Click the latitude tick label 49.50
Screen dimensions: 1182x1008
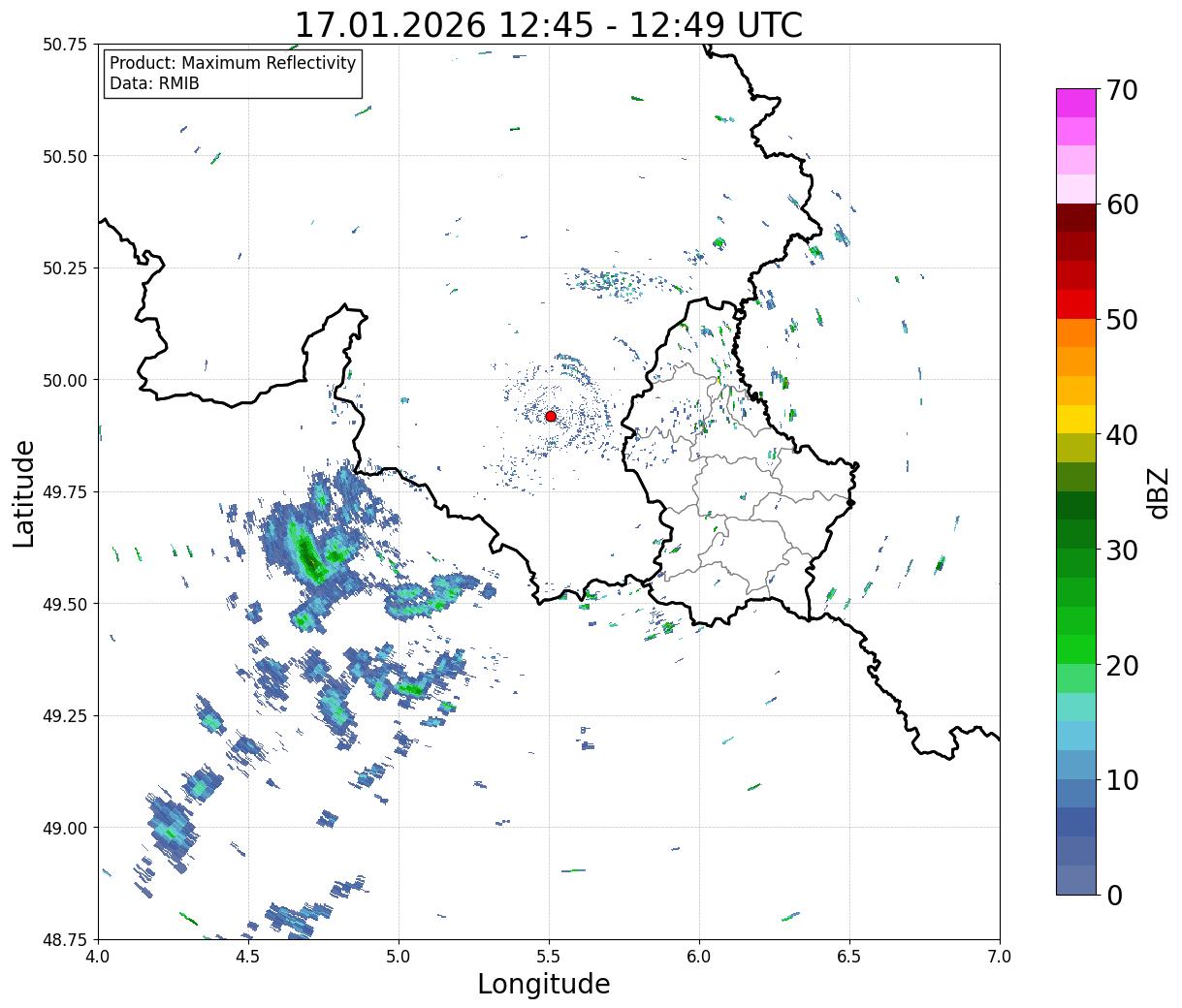pos(65,604)
